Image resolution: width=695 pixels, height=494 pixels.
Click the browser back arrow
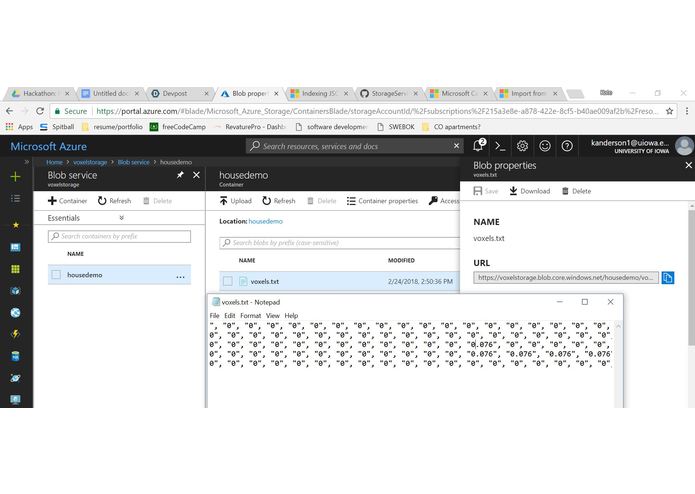pyautogui.click(x=10, y=111)
